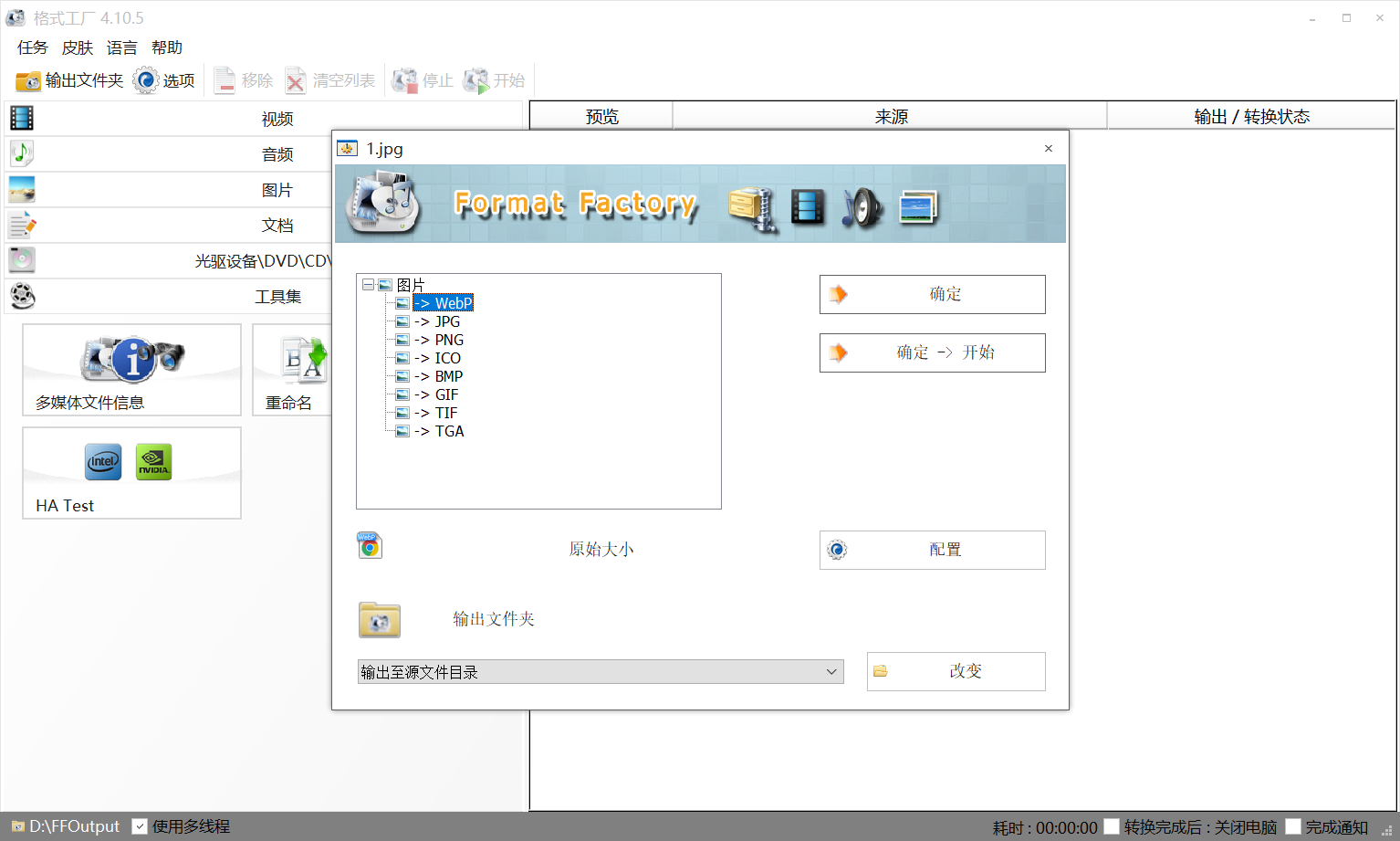Click the Intel chip icon

(103, 461)
